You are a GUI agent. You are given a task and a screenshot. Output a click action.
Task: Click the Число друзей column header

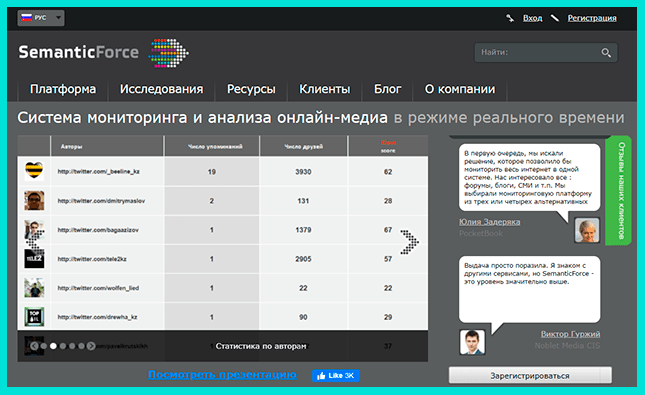304,146
